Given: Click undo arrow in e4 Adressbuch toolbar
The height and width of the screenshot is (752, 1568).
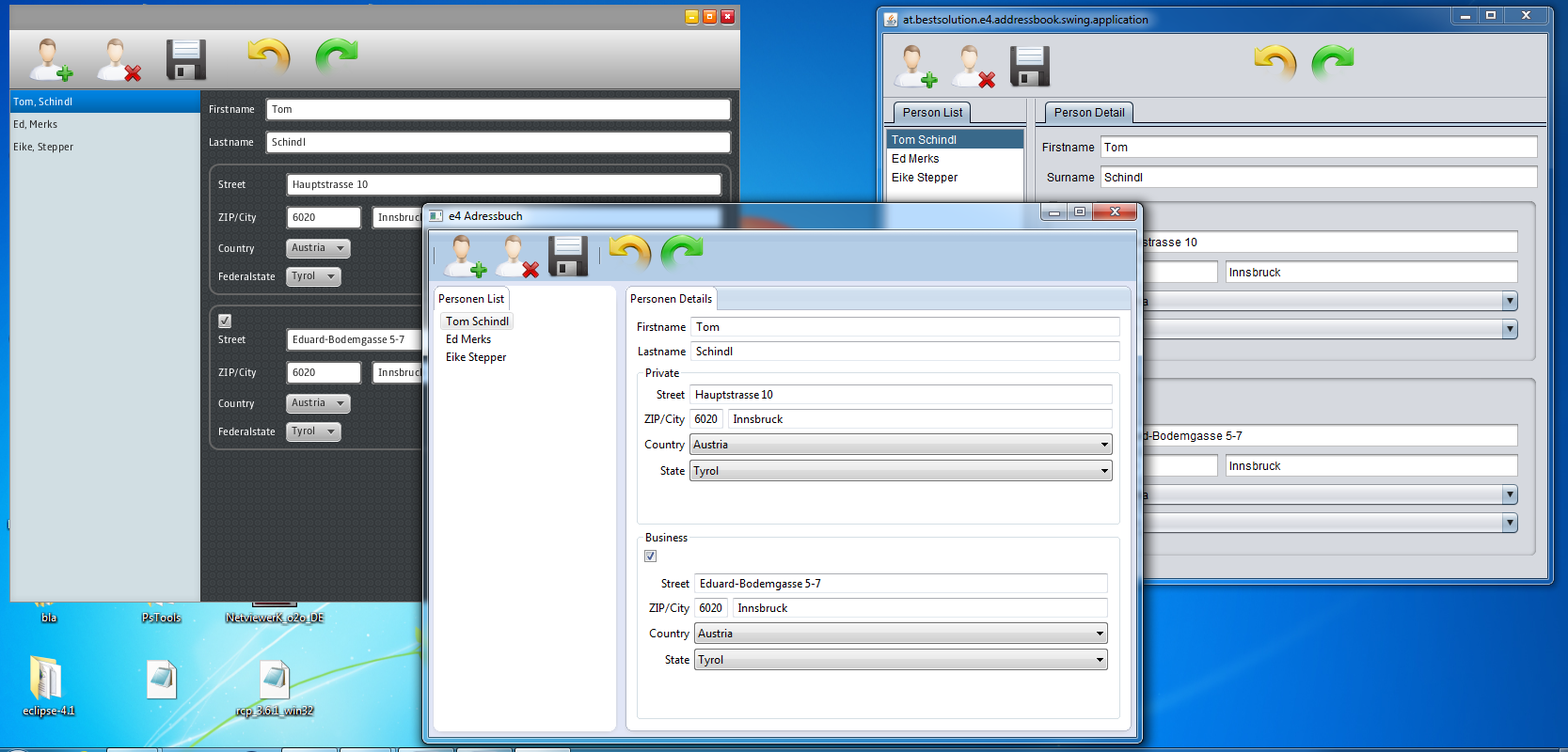Looking at the screenshot, I should point(629,254).
